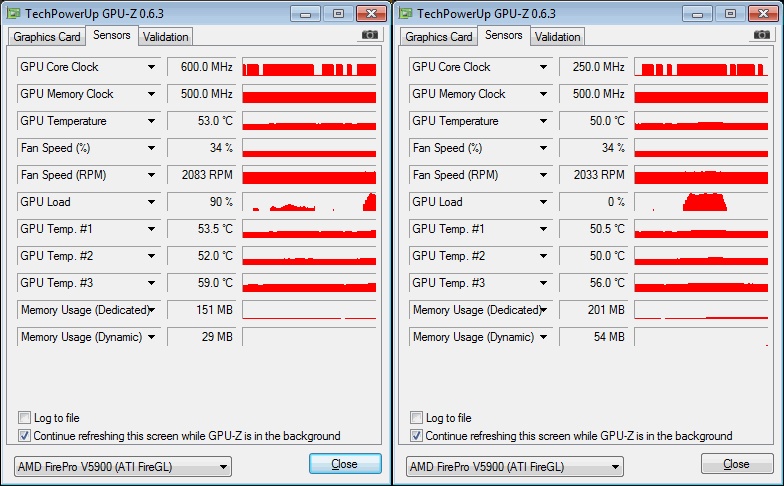784x486 pixels.
Task: Click GPU Core Clock graph in right window
Action: tap(701, 67)
